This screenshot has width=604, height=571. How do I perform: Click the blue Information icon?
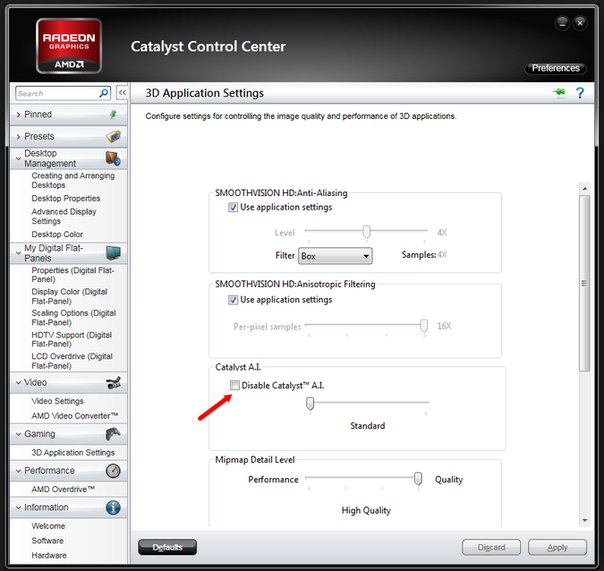(x=113, y=507)
